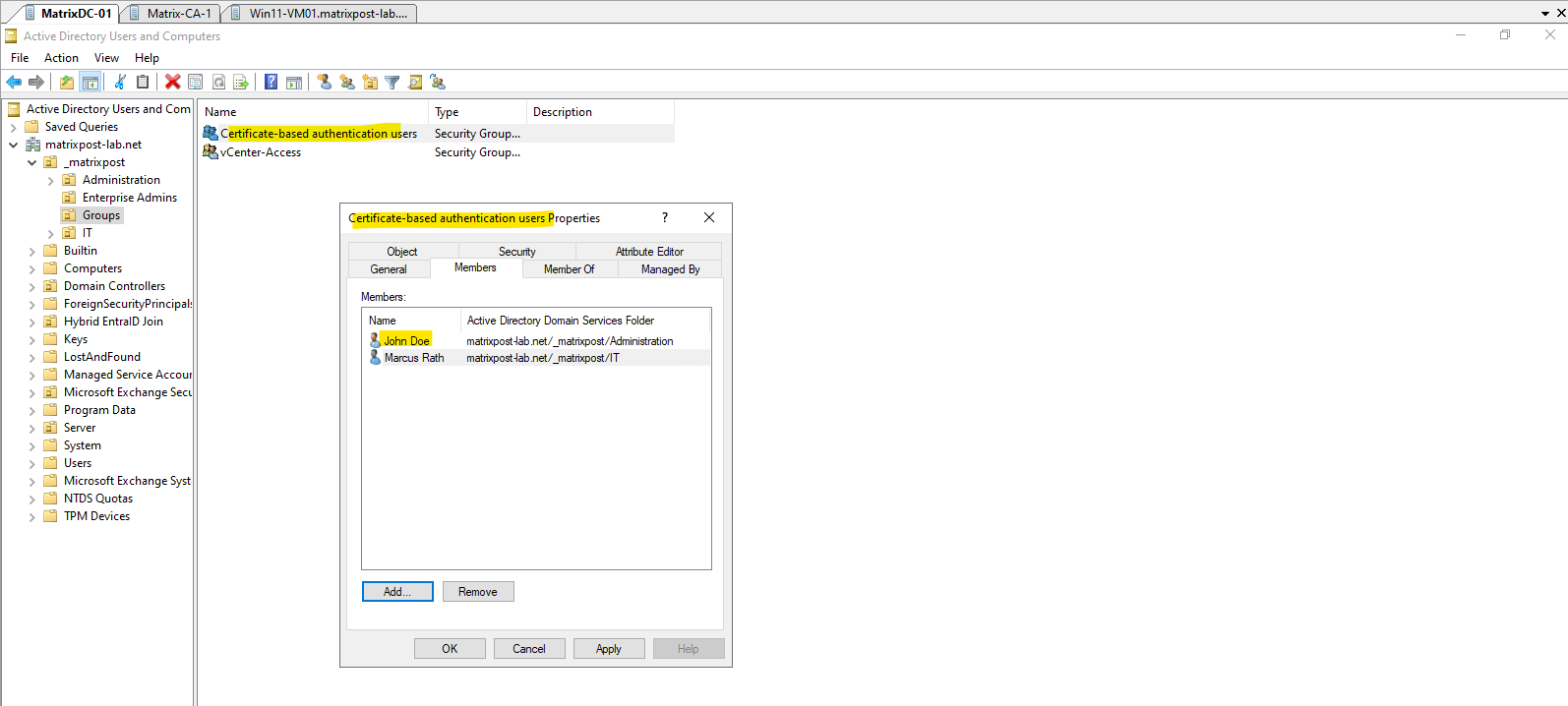Image resolution: width=1568 pixels, height=706 pixels.
Task: Click the Add... button
Action: 397,591
